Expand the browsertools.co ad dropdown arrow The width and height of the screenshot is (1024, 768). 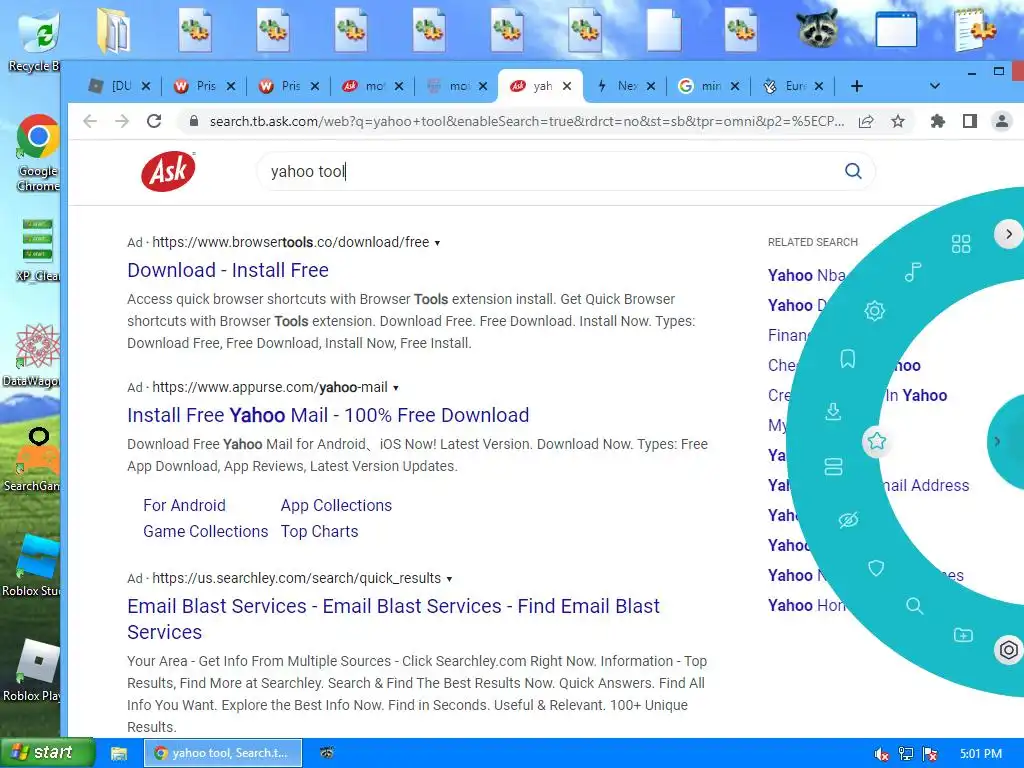pyautogui.click(x=438, y=243)
